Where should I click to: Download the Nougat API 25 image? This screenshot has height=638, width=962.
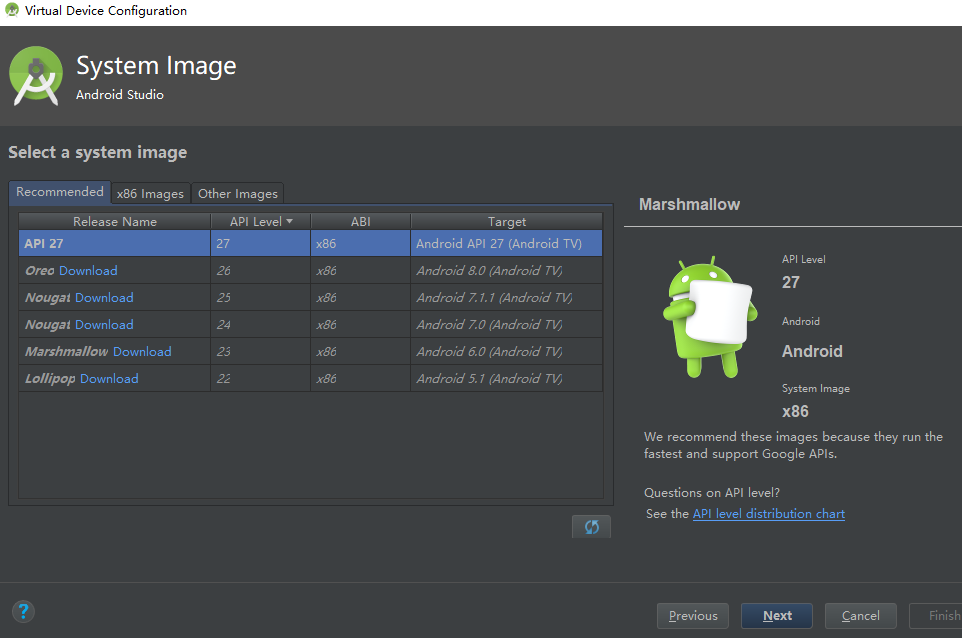[104, 298]
